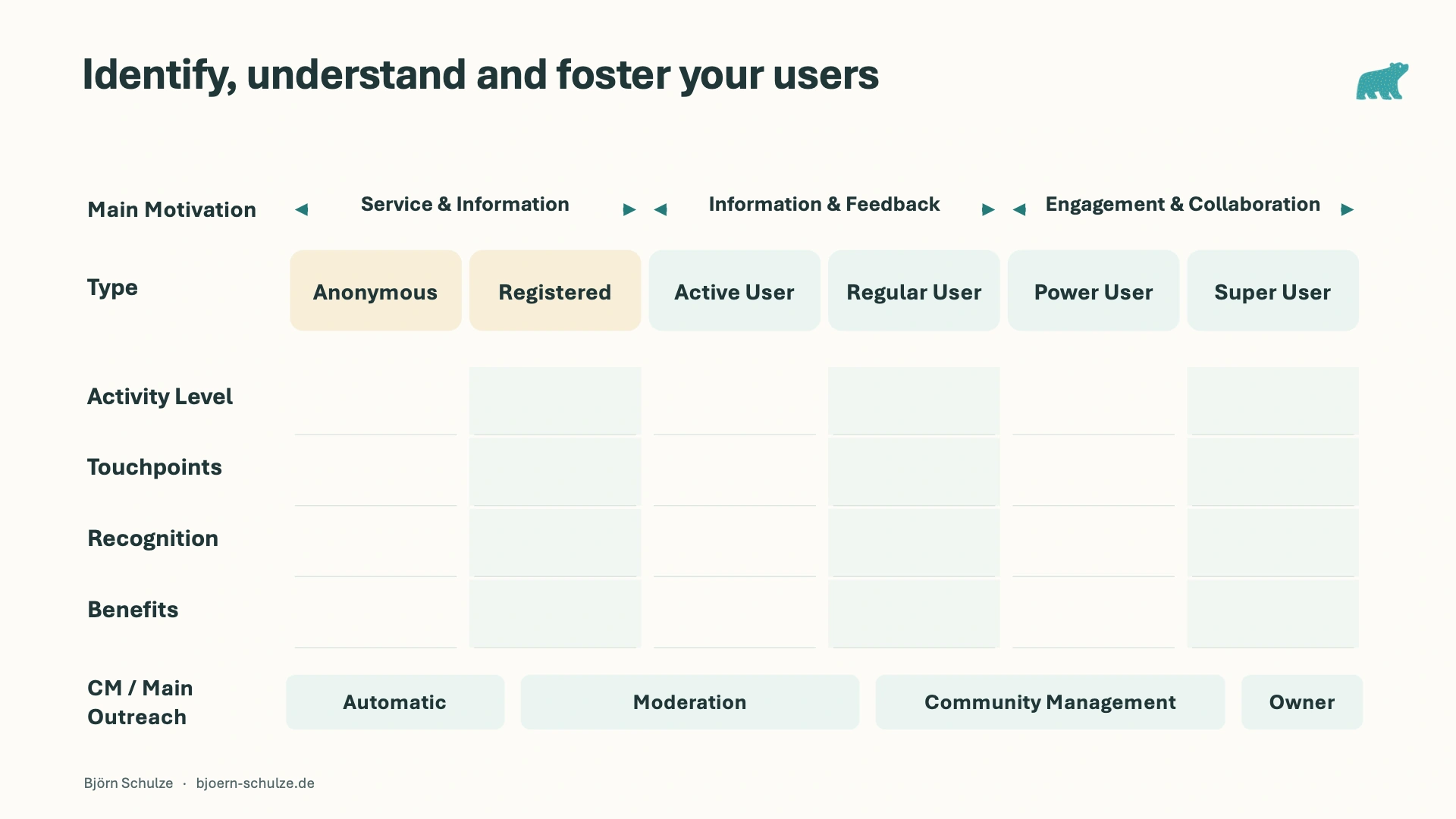The width and height of the screenshot is (1456, 819).
Task: Select the Registered user type box
Action: click(555, 290)
